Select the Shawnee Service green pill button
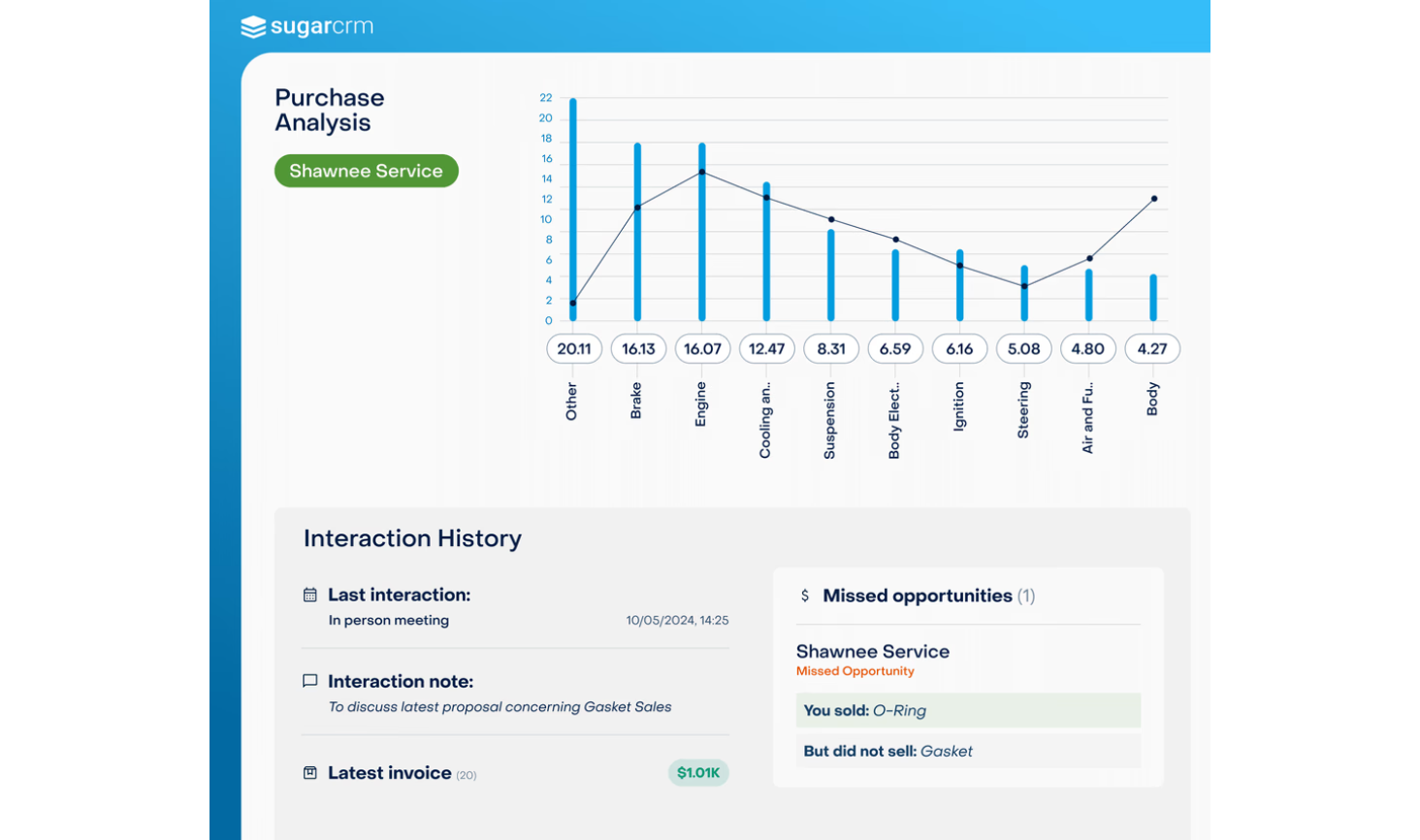Image resolution: width=1420 pixels, height=840 pixels. (367, 171)
